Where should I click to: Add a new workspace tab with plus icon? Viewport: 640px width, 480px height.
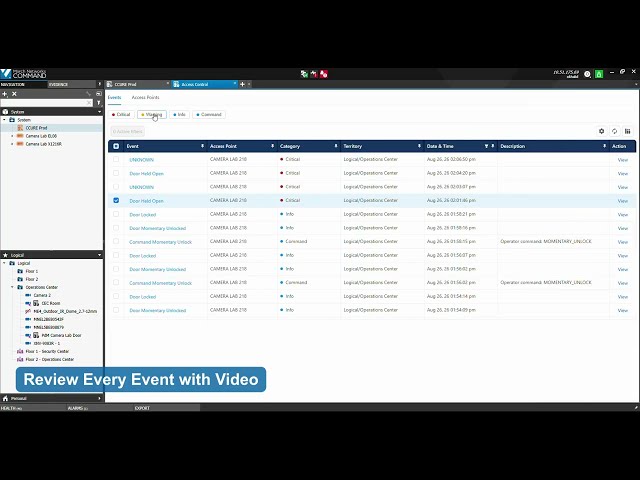pos(242,84)
